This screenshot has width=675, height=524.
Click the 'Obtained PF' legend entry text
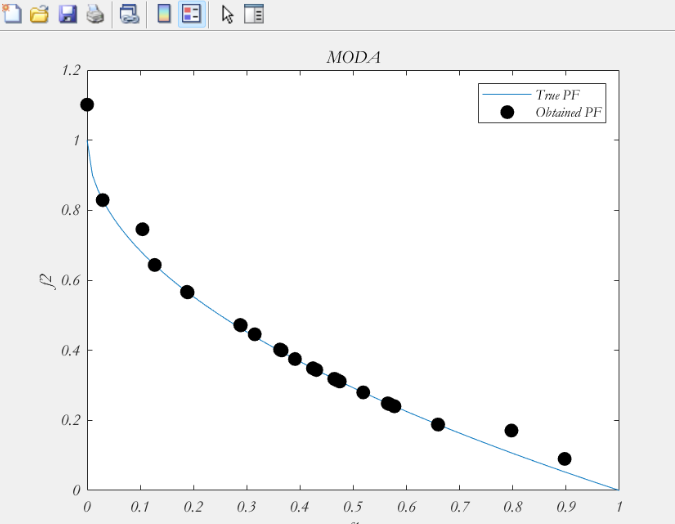coord(568,112)
